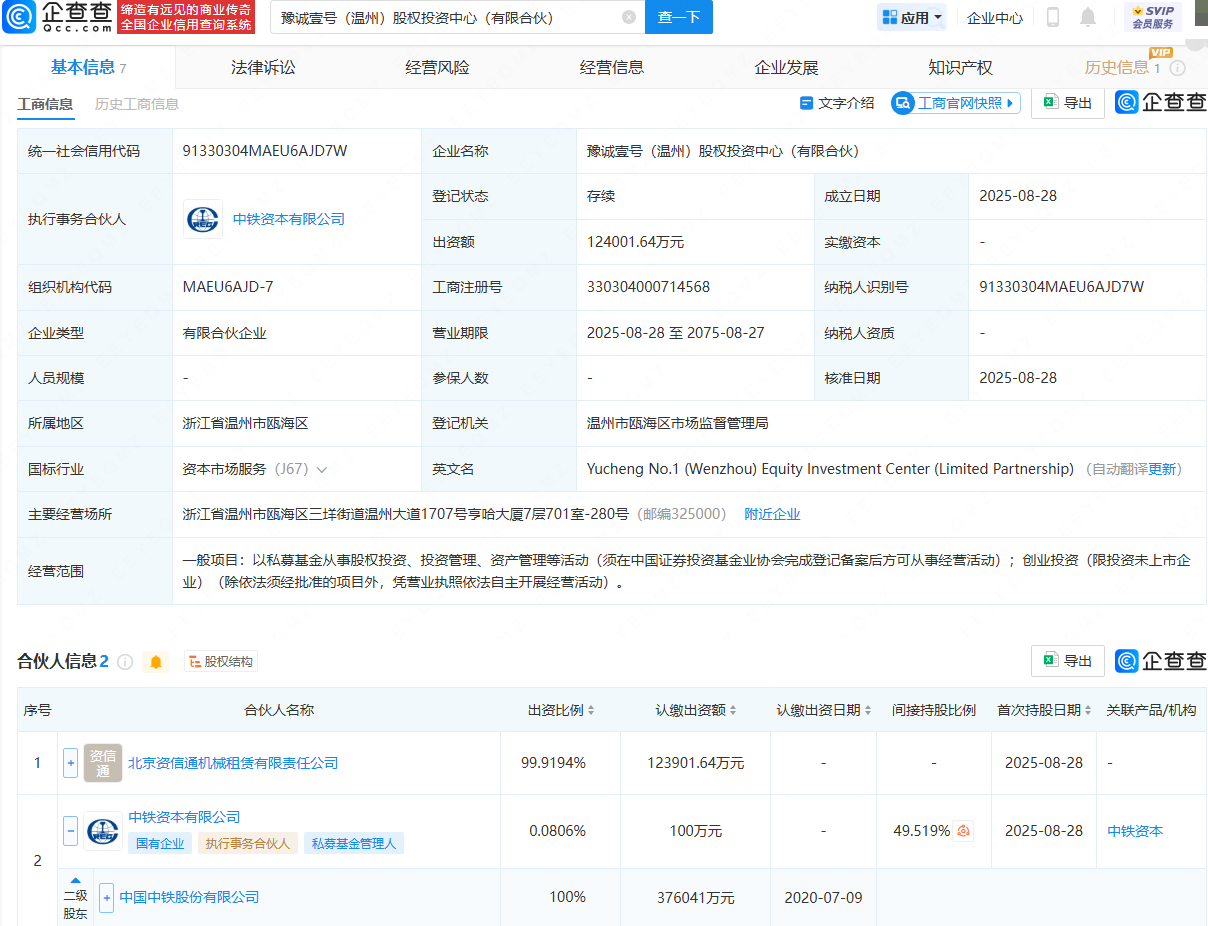This screenshot has width=1208, height=926.
Task: Sort by 出资比例 column
Action: [591, 710]
